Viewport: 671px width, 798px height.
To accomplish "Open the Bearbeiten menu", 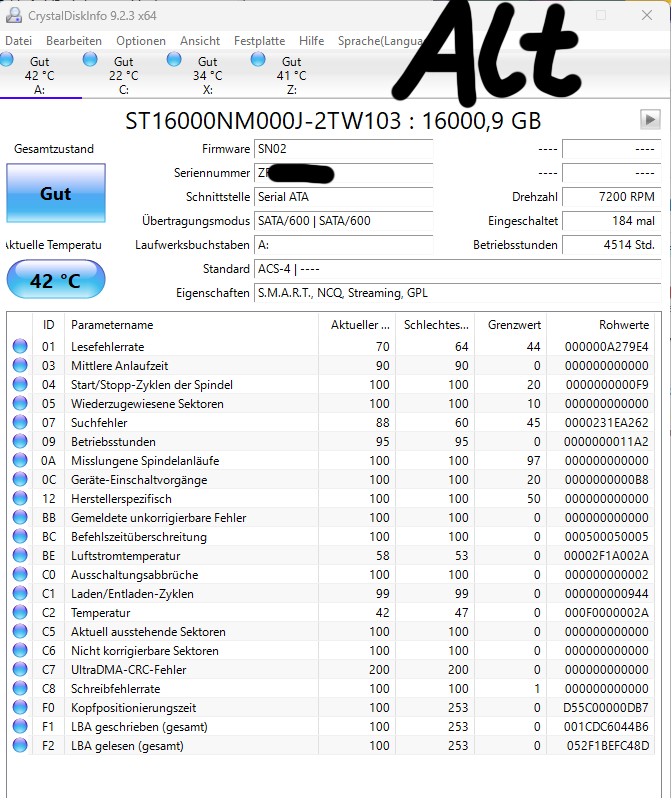I will tap(74, 41).
